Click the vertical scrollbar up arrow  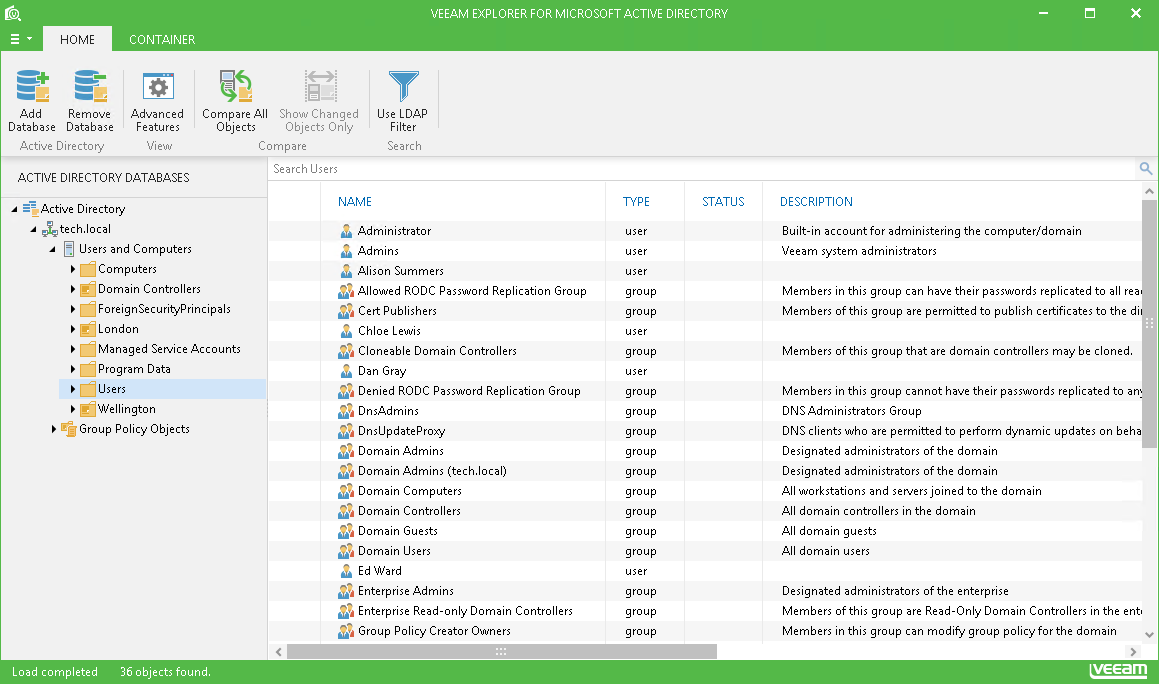(x=1149, y=191)
